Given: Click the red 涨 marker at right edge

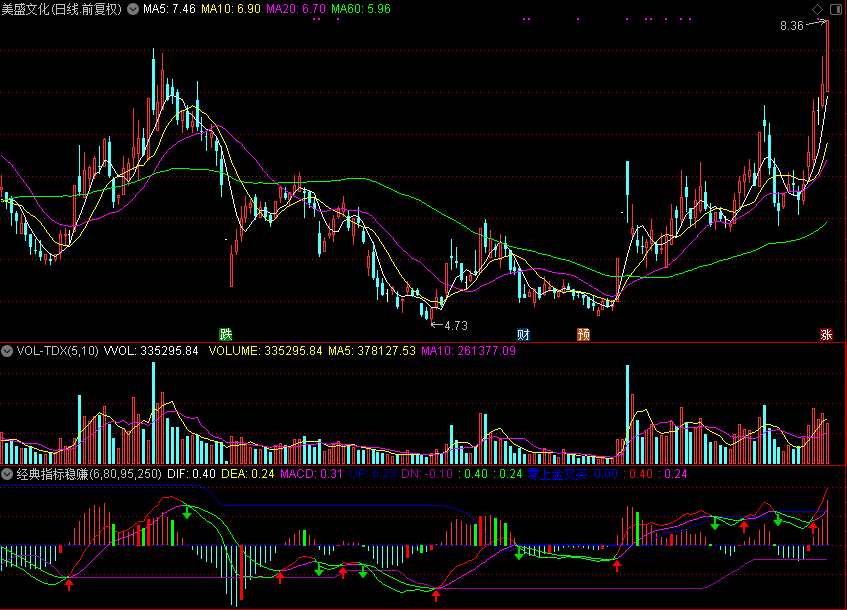Looking at the screenshot, I should point(826,333).
